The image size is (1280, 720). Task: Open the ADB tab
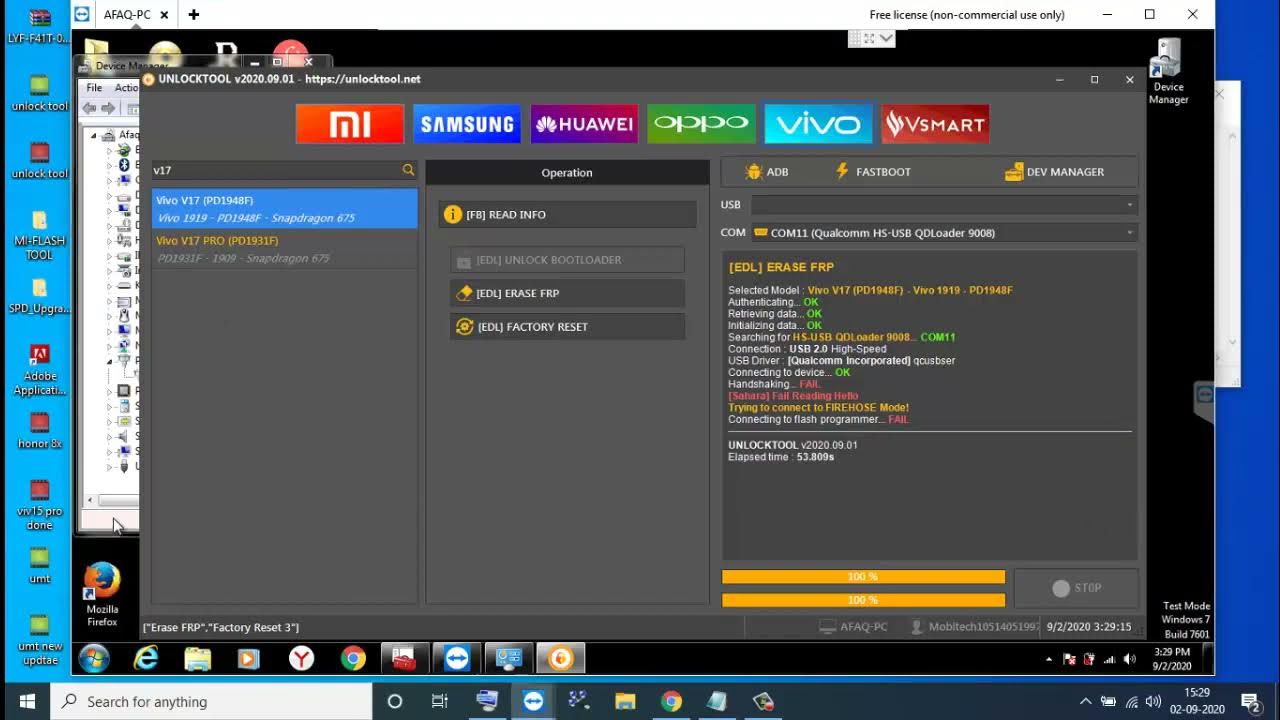pos(767,172)
